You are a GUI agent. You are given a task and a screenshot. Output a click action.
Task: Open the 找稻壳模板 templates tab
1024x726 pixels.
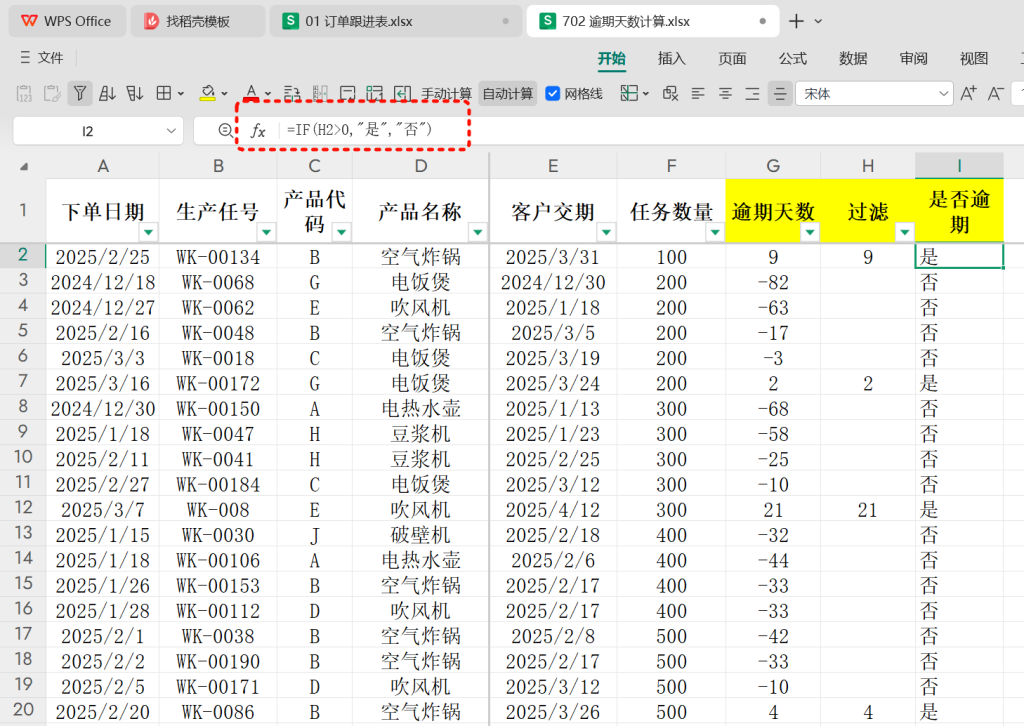pos(198,21)
